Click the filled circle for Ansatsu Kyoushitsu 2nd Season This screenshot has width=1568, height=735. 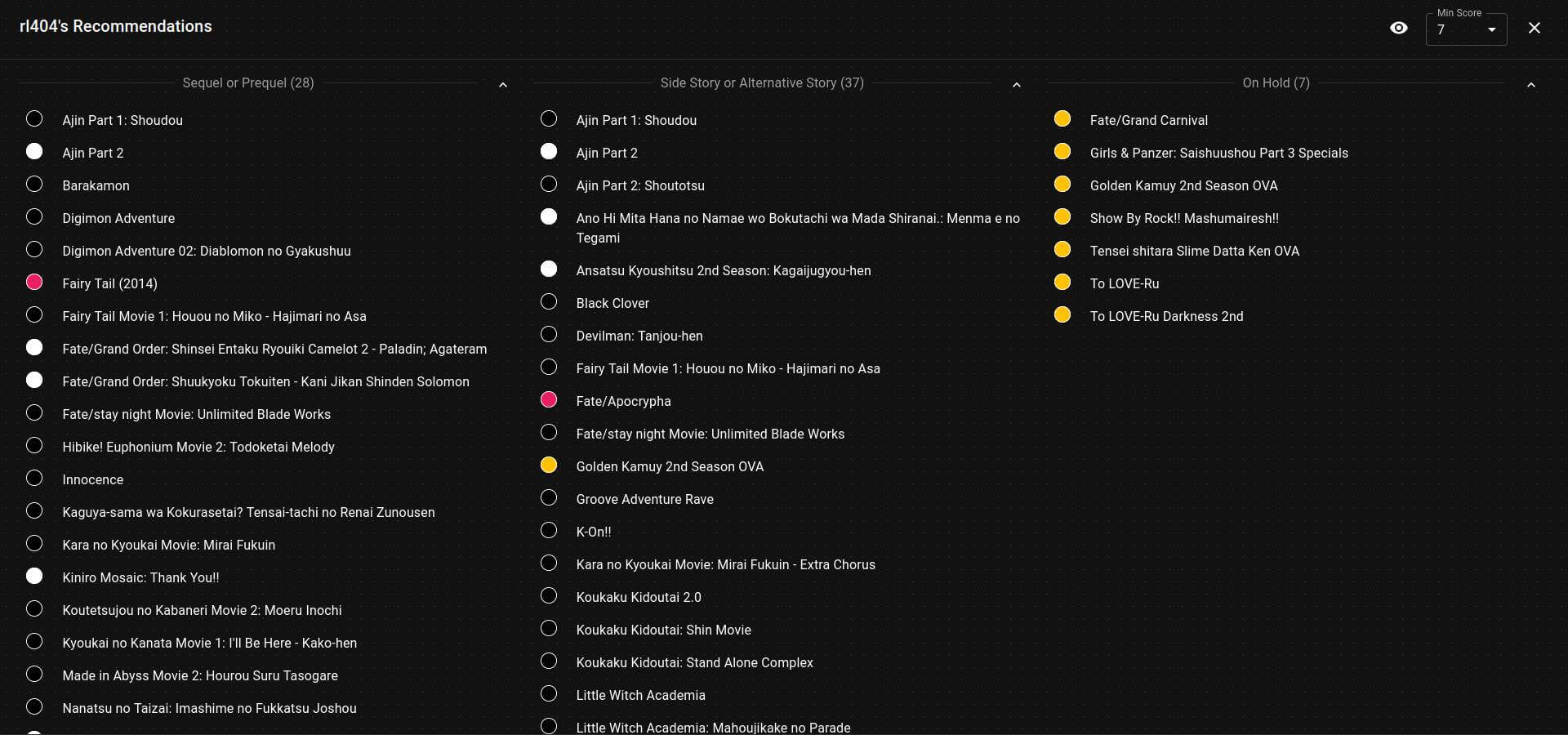click(x=549, y=269)
